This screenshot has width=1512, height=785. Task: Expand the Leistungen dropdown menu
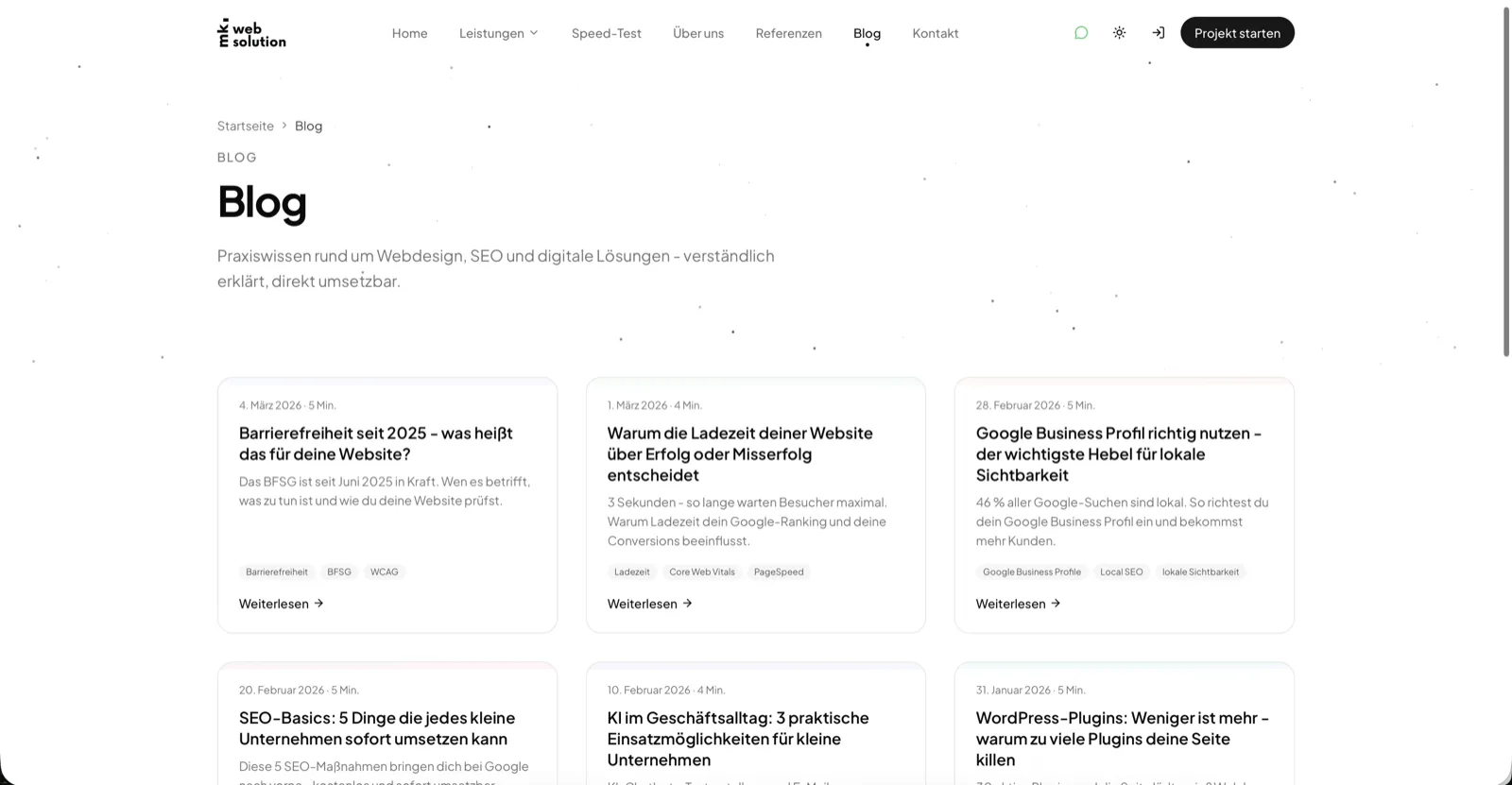click(x=499, y=33)
